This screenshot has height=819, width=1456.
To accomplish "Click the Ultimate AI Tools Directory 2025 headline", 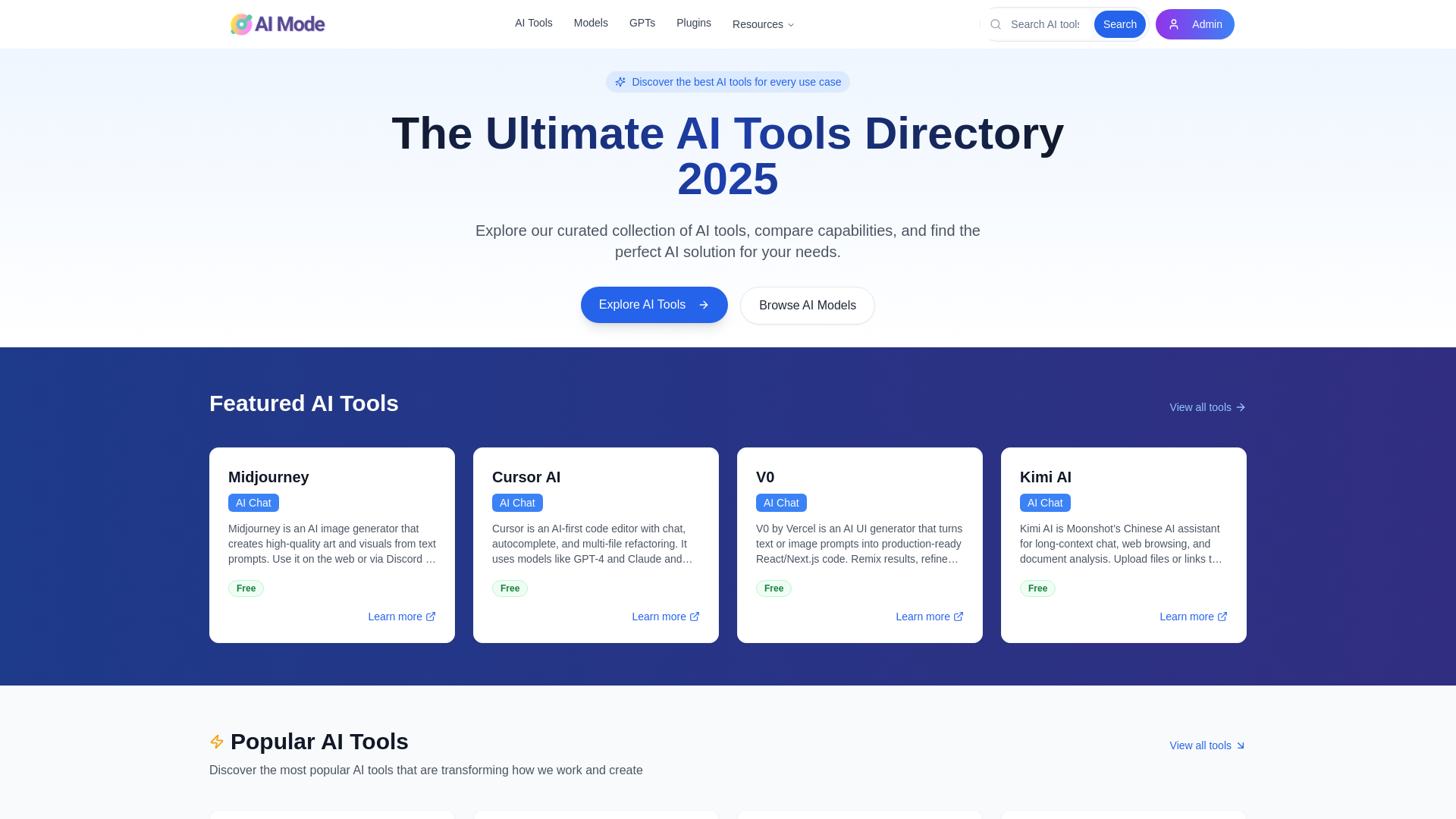I will pyautogui.click(x=728, y=156).
